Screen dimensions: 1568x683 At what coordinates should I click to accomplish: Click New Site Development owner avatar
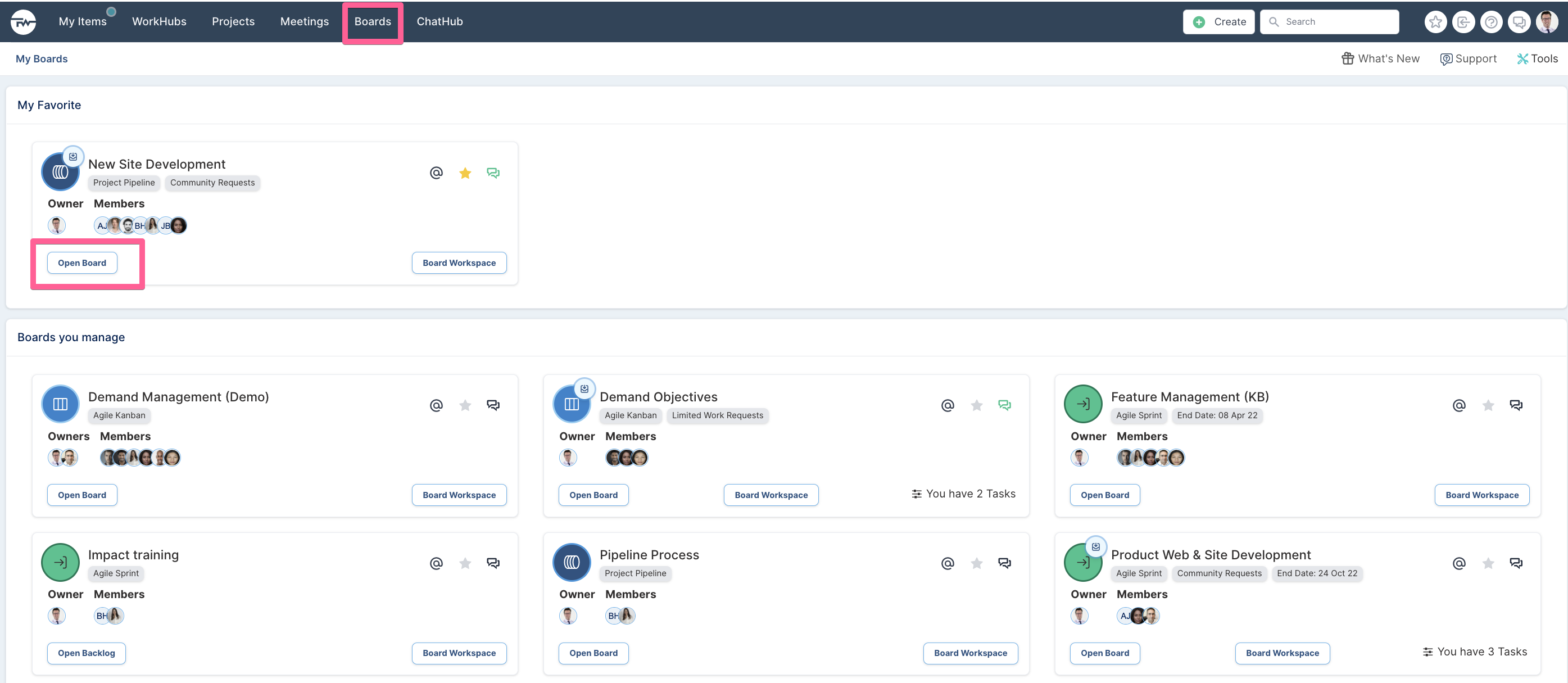(x=57, y=226)
